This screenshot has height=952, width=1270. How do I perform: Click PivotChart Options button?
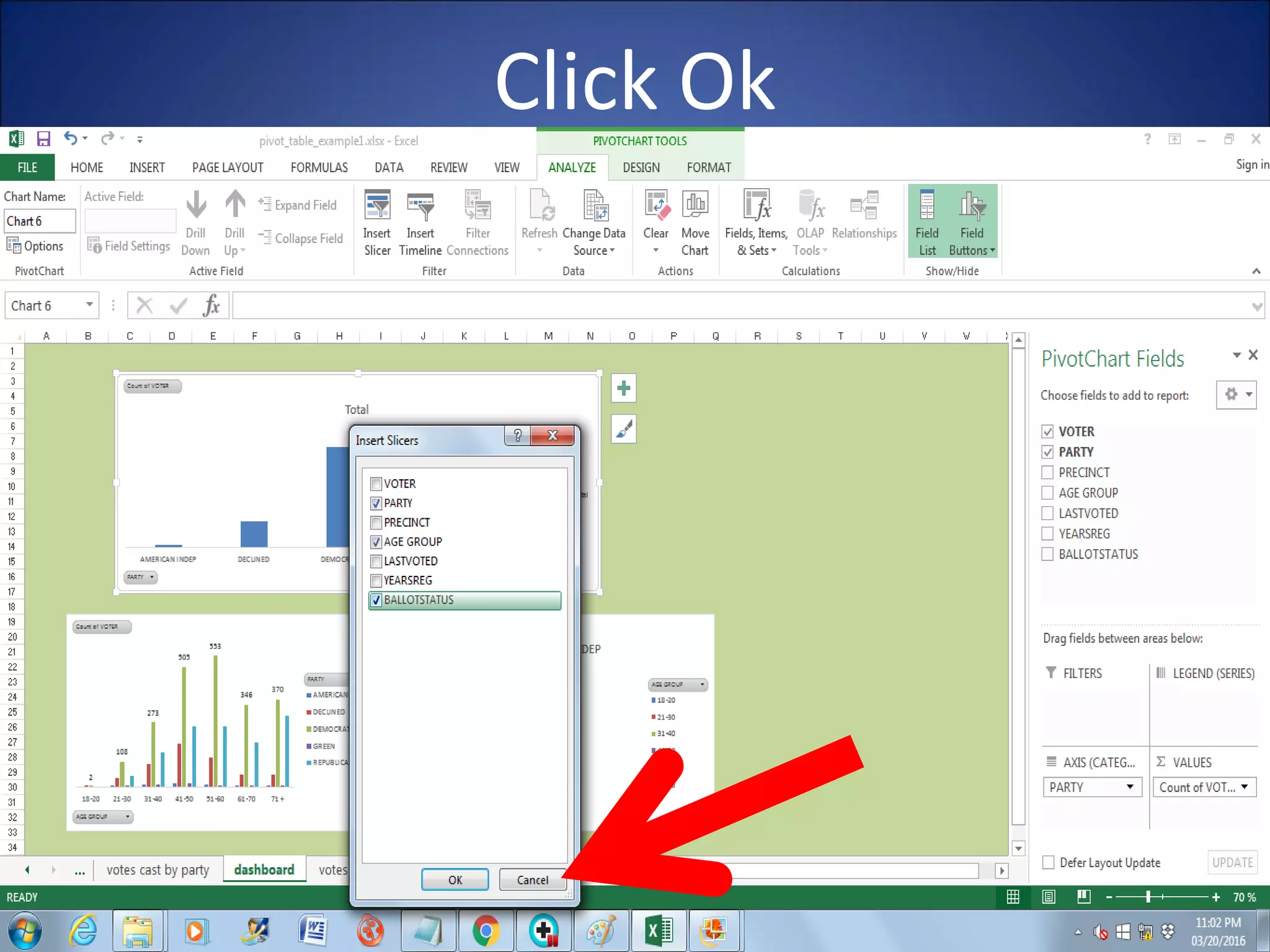pos(35,246)
